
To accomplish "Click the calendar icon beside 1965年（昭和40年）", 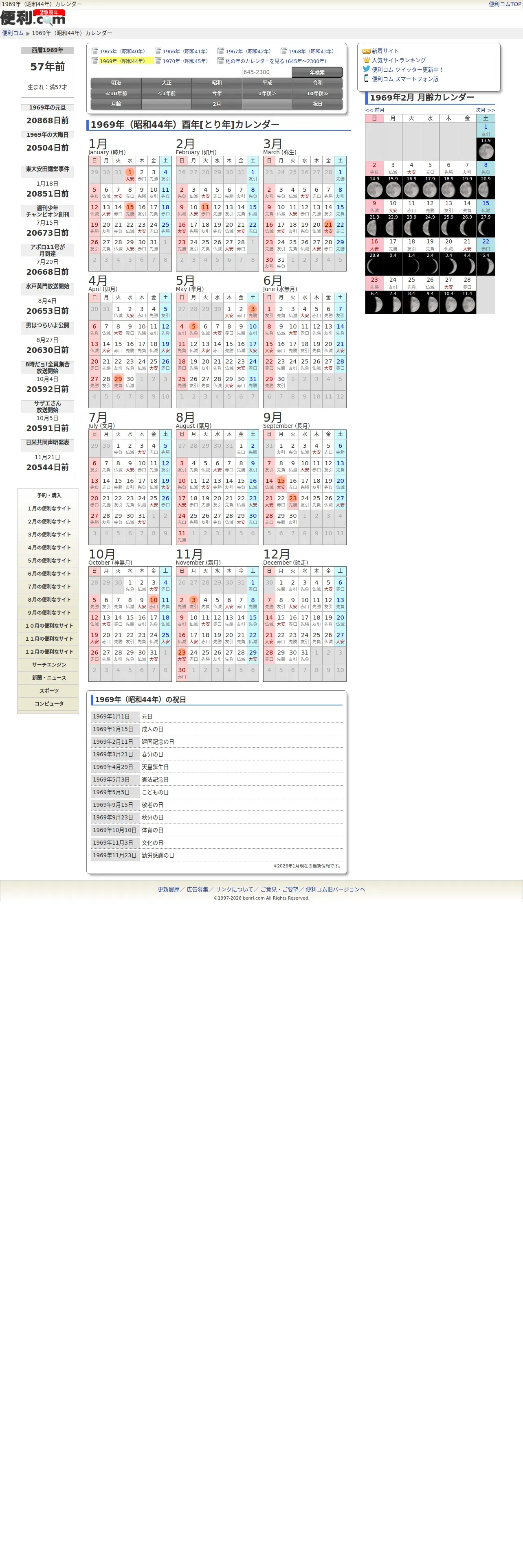I will pos(95,51).
